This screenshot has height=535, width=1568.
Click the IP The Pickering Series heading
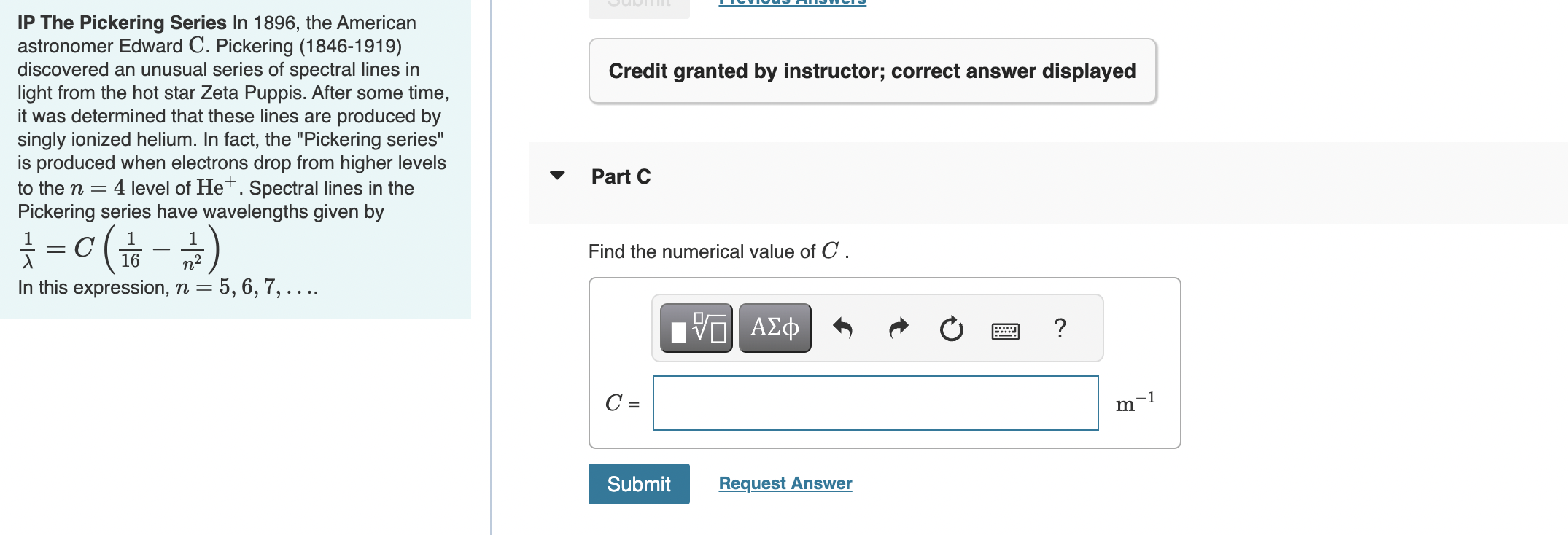[x=122, y=23]
